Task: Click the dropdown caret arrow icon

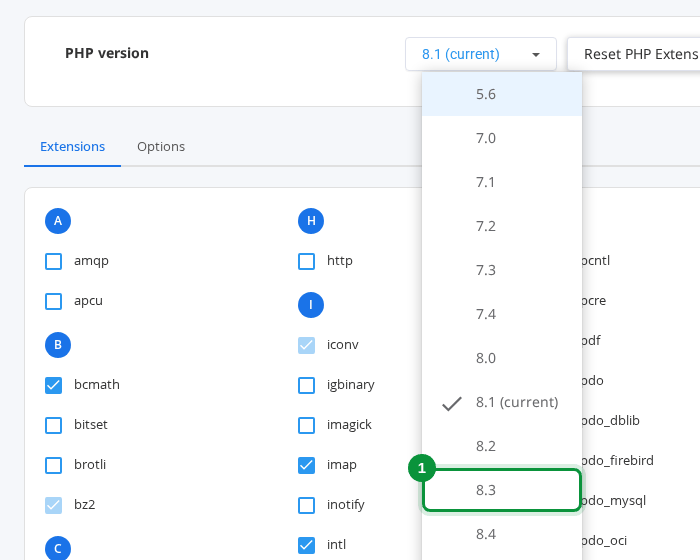Action: (536, 55)
